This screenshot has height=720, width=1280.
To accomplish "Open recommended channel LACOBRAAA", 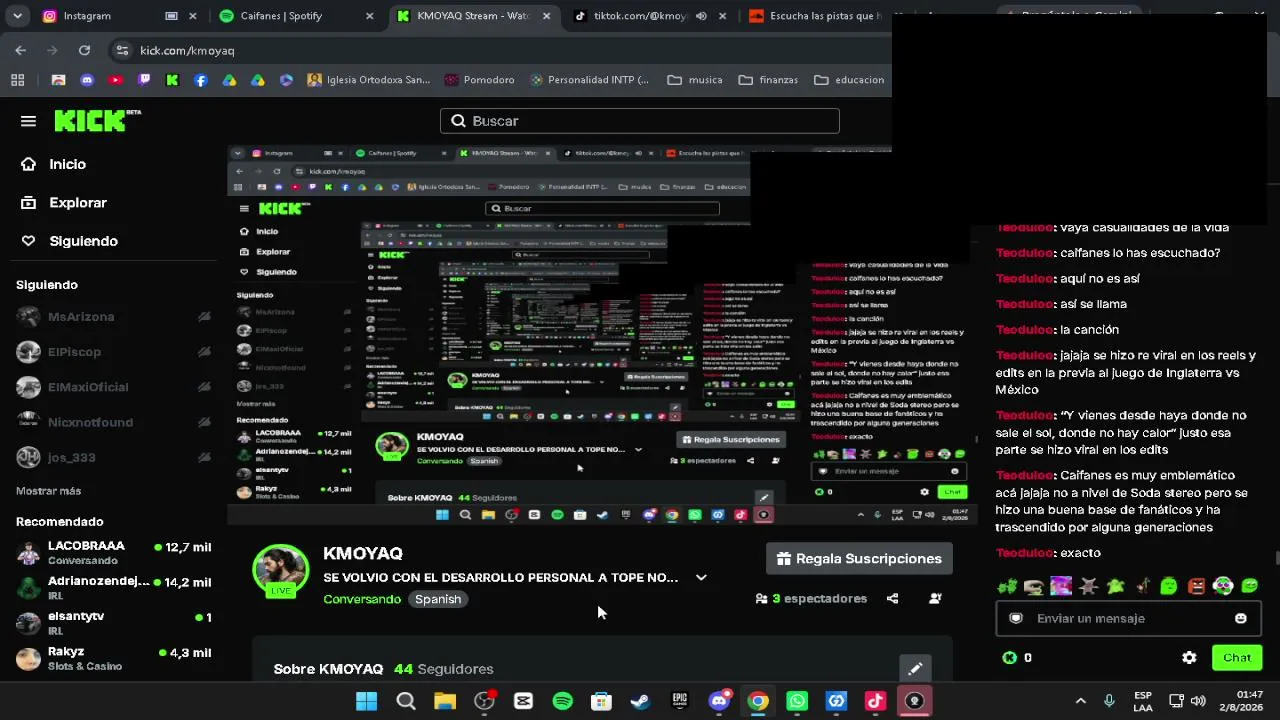I will [113, 552].
